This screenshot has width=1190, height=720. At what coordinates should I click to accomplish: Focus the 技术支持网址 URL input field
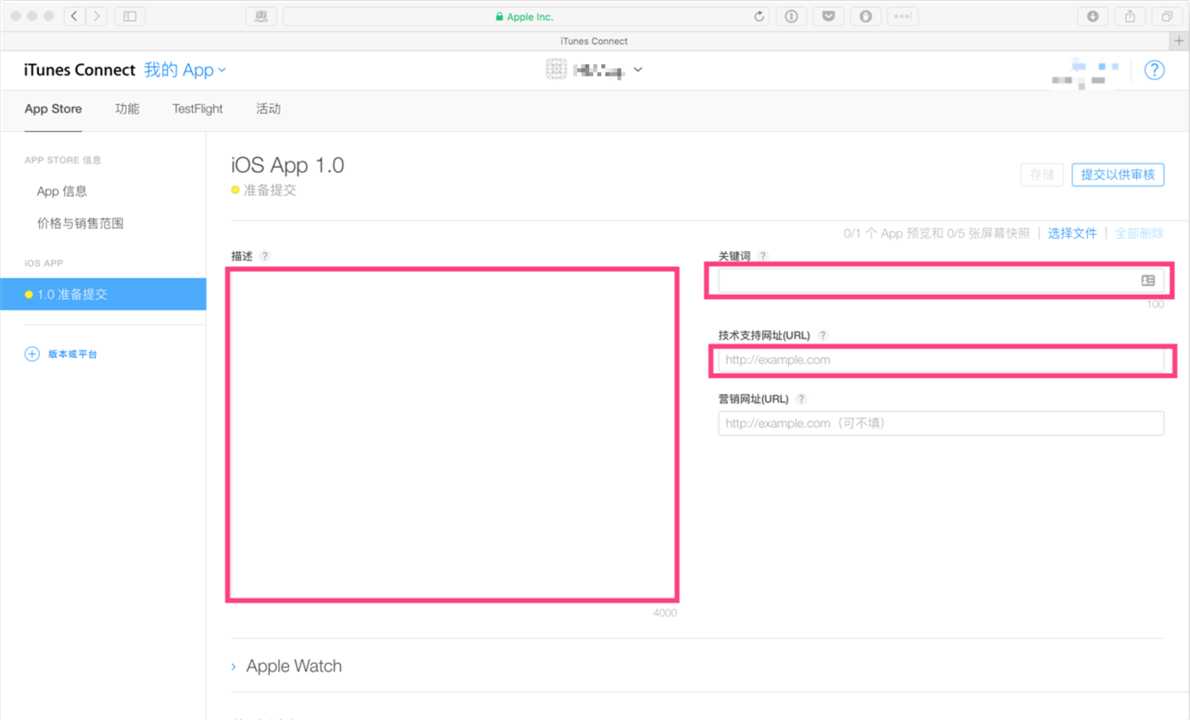point(940,360)
